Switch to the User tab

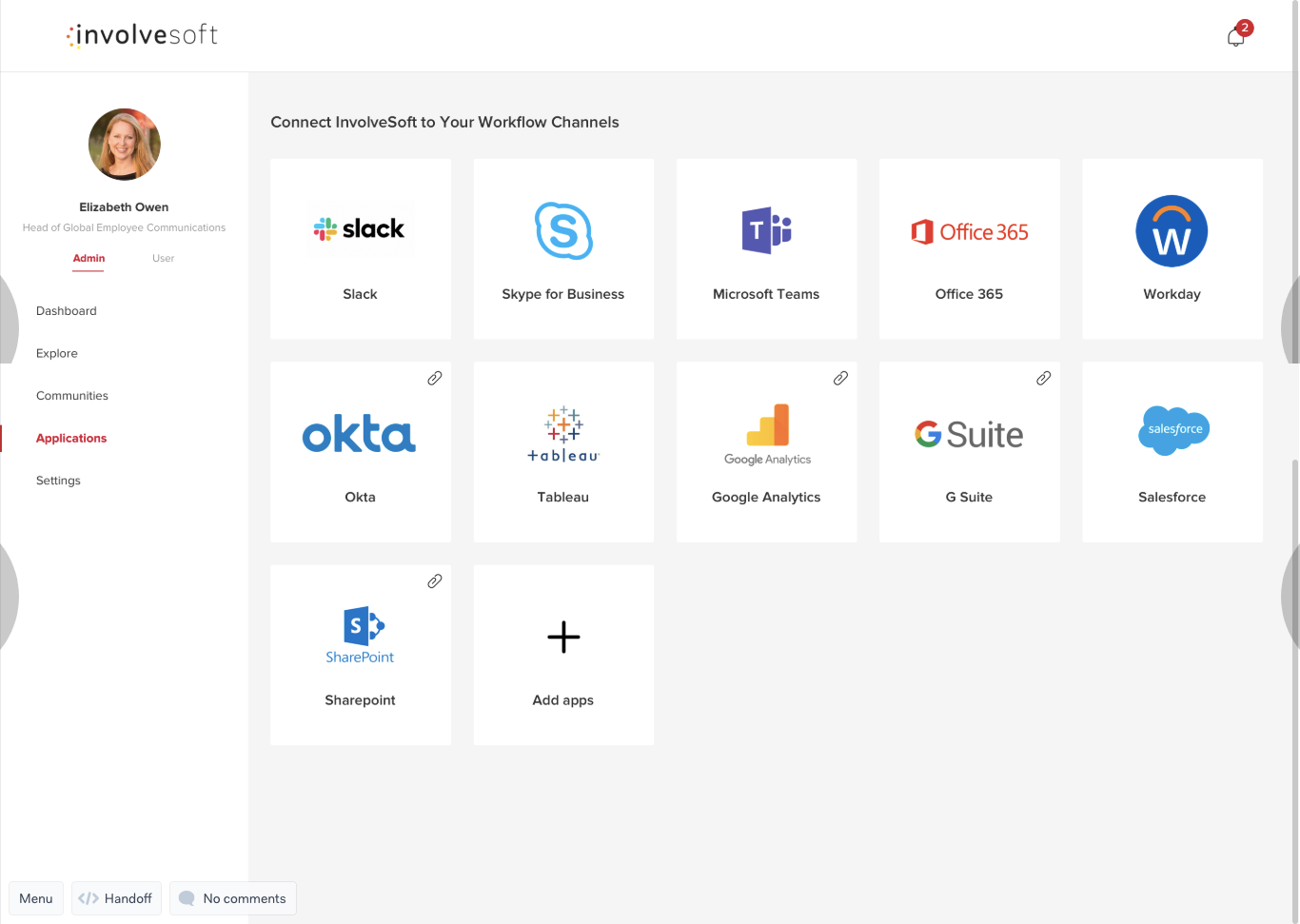tap(164, 259)
